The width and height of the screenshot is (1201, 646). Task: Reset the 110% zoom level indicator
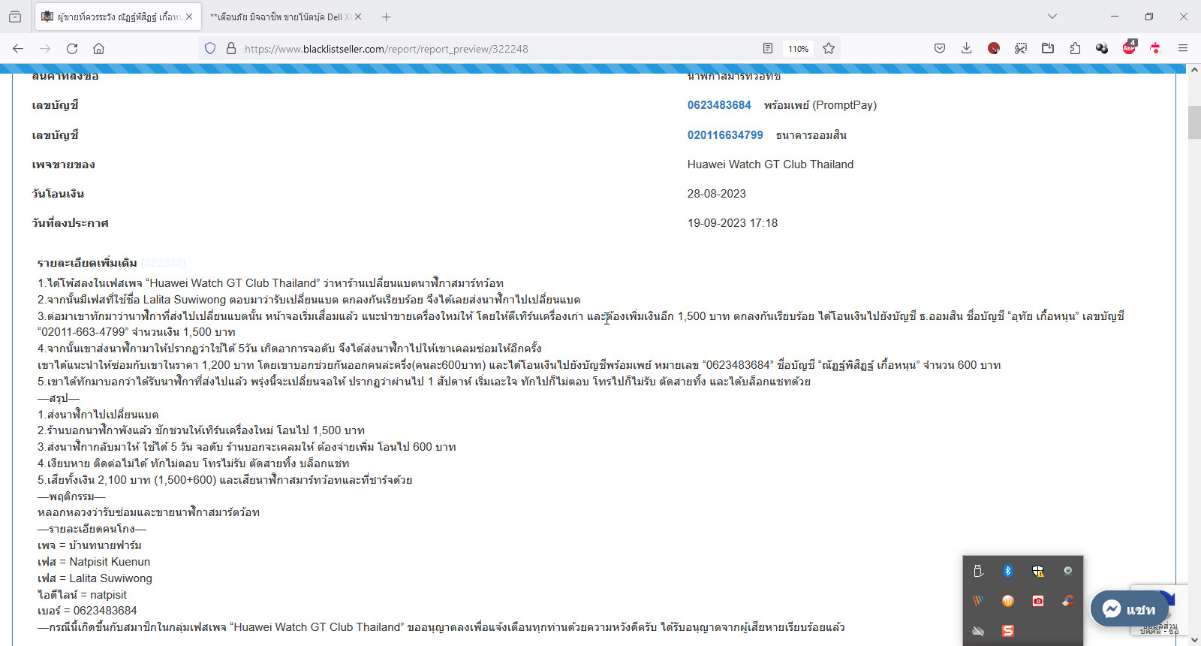point(797,48)
